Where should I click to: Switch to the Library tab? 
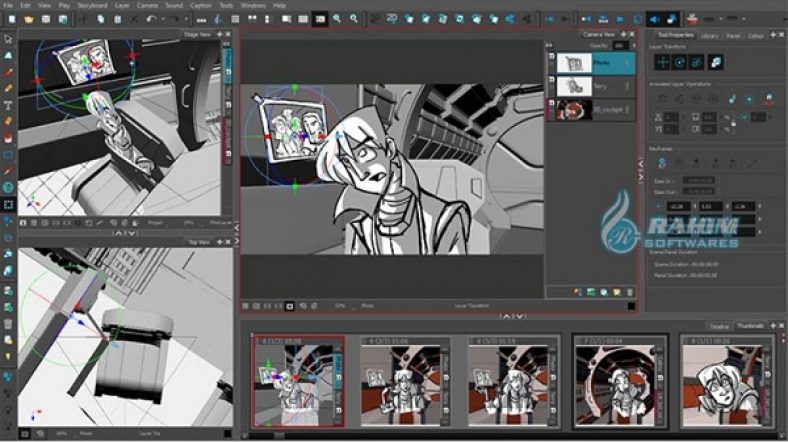pos(709,35)
